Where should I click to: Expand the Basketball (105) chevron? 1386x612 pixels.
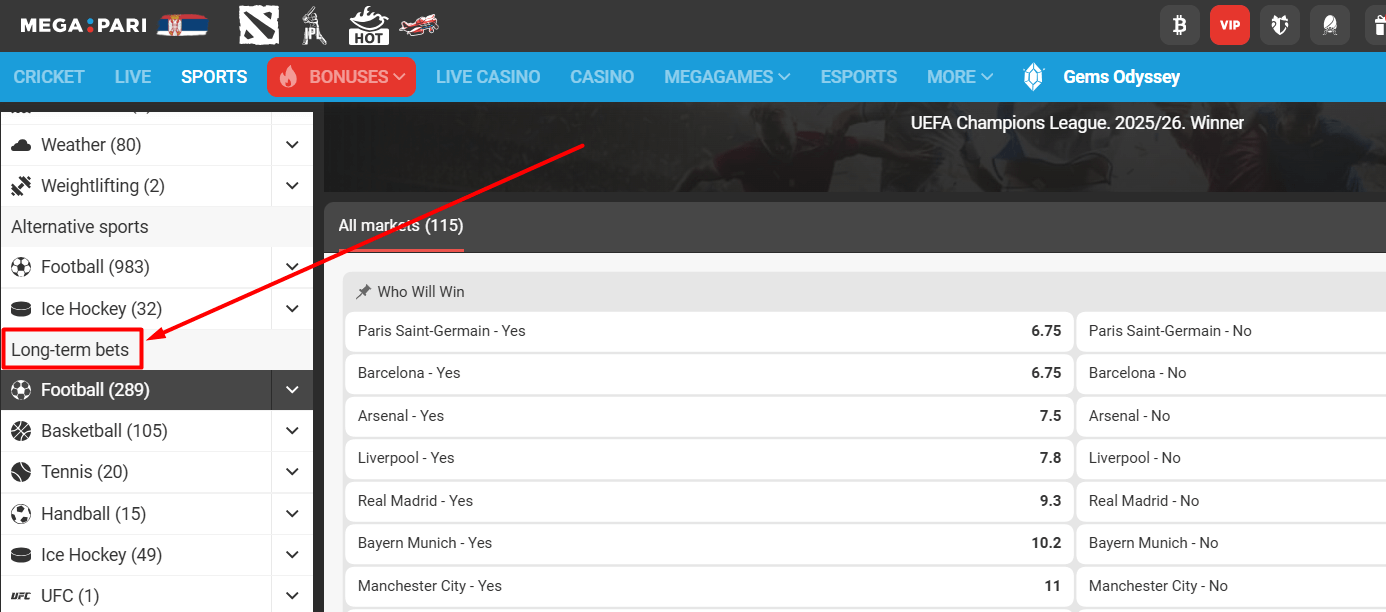coord(292,431)
